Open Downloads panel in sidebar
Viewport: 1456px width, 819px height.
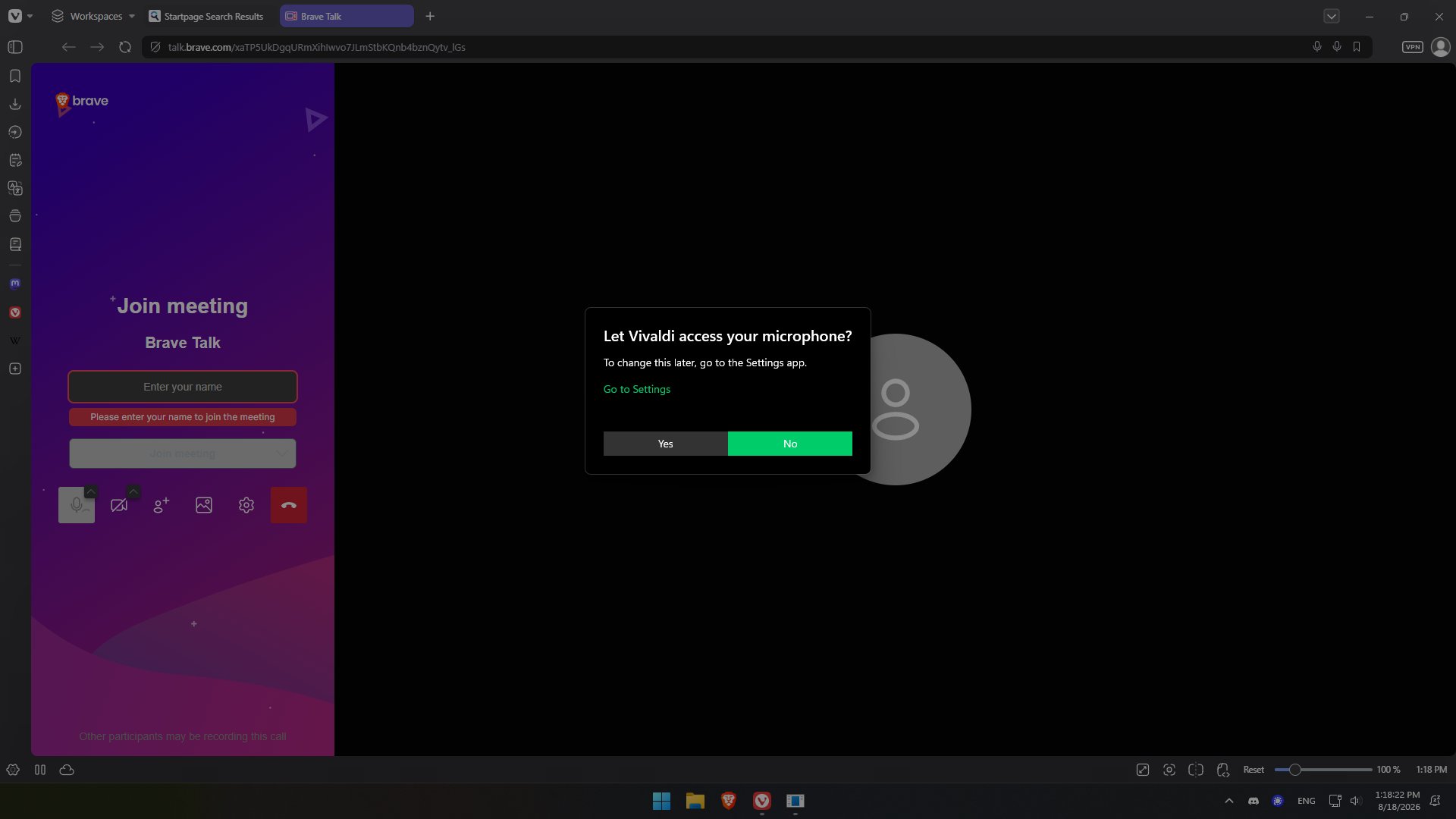(x=15, y=104)
